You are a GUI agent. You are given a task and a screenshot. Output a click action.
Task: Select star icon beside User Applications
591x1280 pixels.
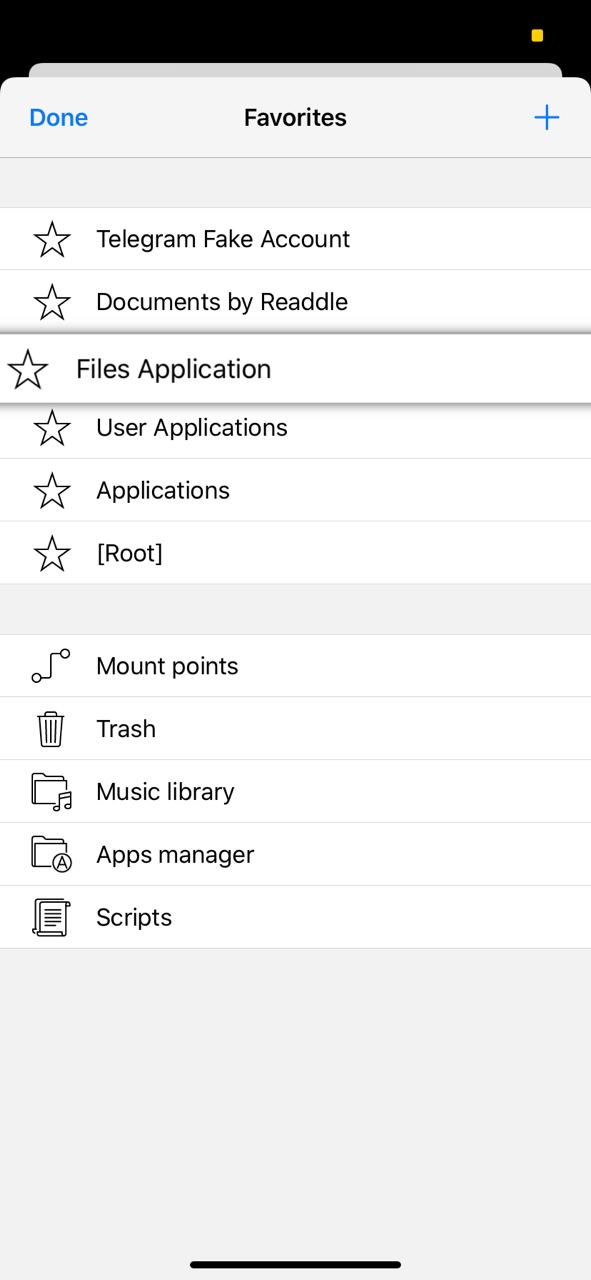click(52, 428)
